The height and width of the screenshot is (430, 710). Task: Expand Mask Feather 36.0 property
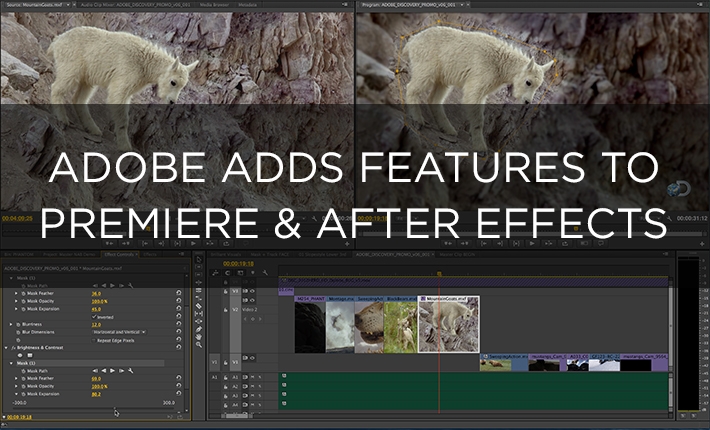point(16,293)
